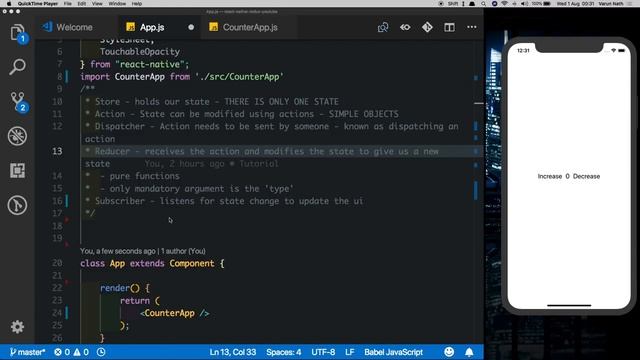
Task: Click the home indicator bar in simulator
Action: 569,305
